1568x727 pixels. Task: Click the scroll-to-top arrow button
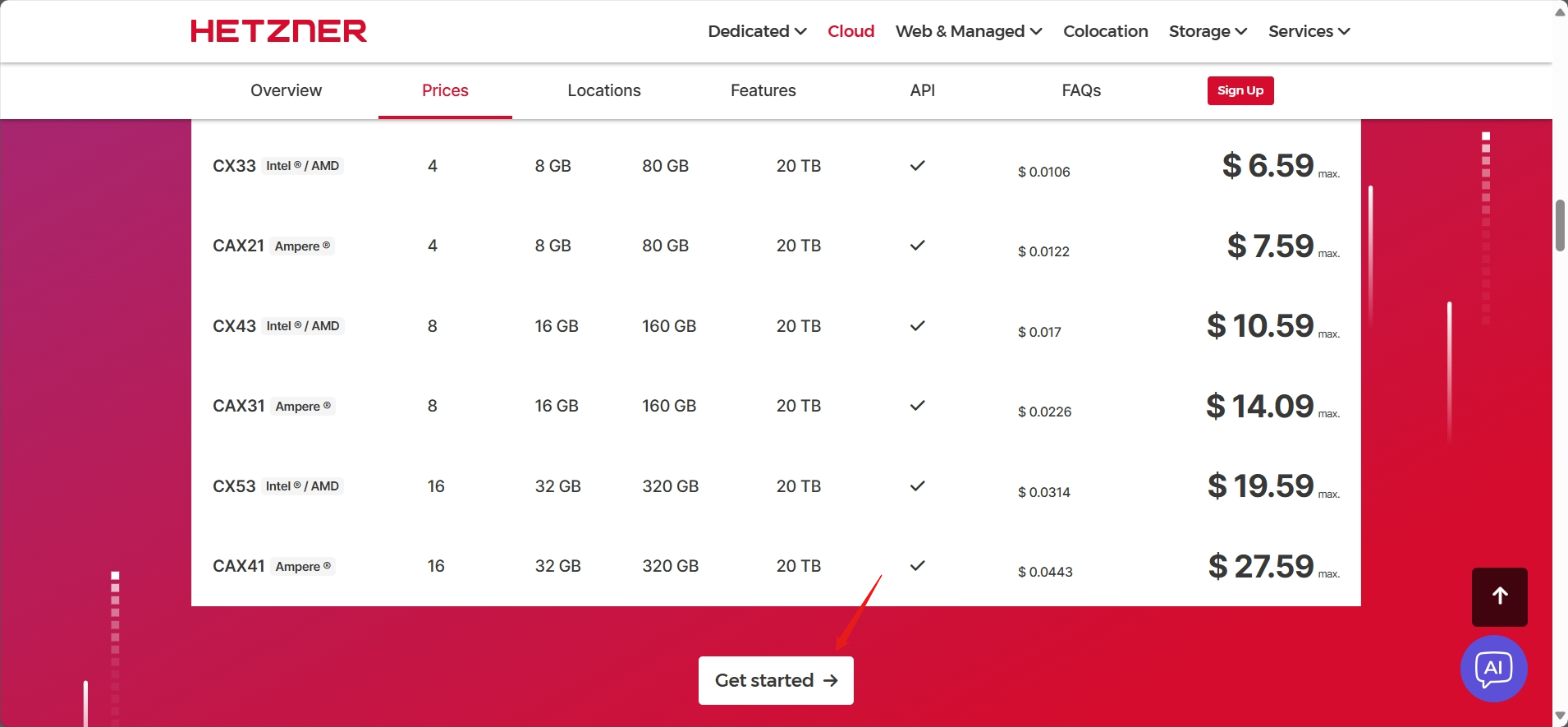click(x=1499, y=597)
